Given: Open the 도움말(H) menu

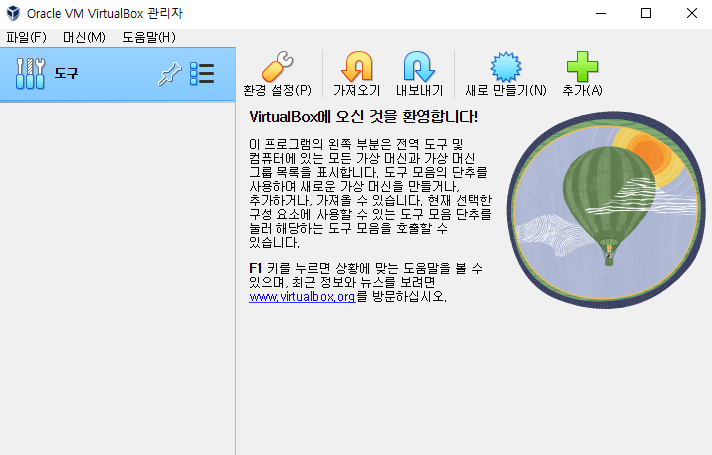Looking at the screenshot, I should (x=148, y=37).
